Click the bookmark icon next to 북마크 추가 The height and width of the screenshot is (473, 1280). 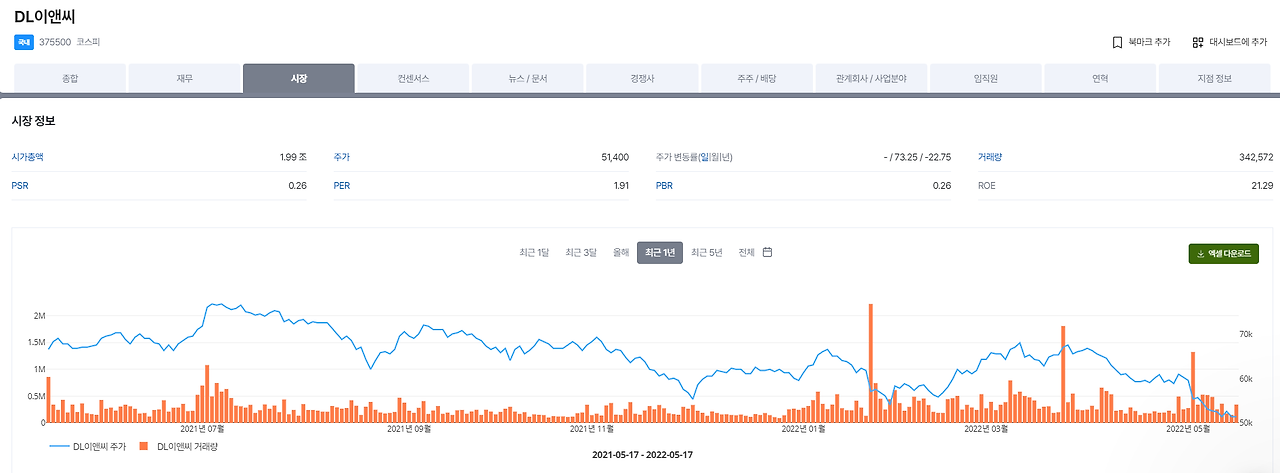click(1117, 42)
